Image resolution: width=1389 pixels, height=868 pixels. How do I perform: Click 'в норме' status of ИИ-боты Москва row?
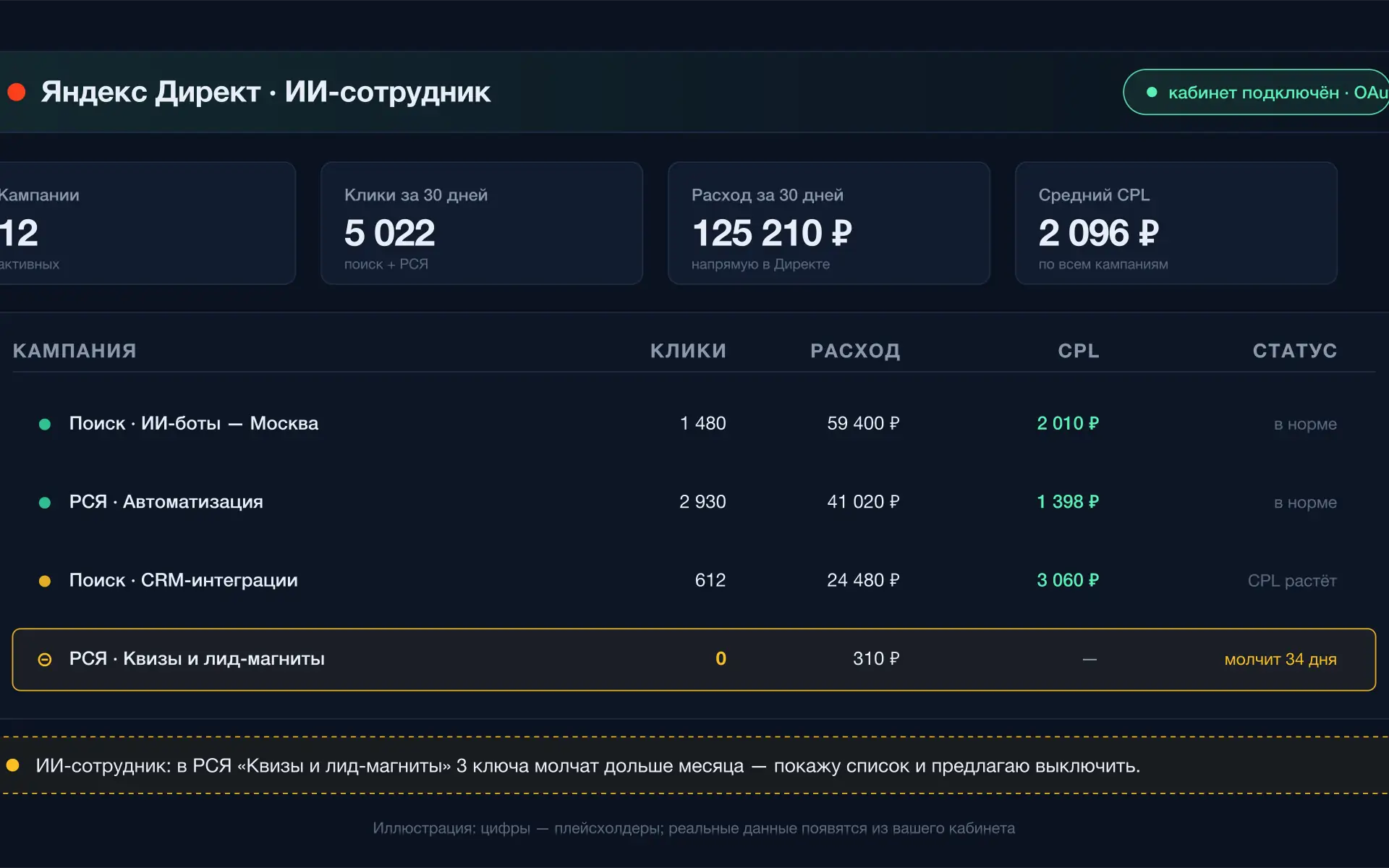[1305, 424]
